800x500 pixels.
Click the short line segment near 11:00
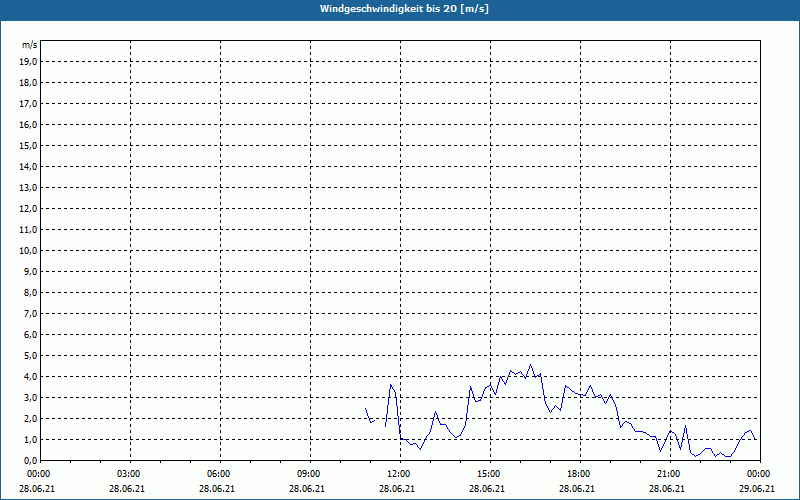370,416
